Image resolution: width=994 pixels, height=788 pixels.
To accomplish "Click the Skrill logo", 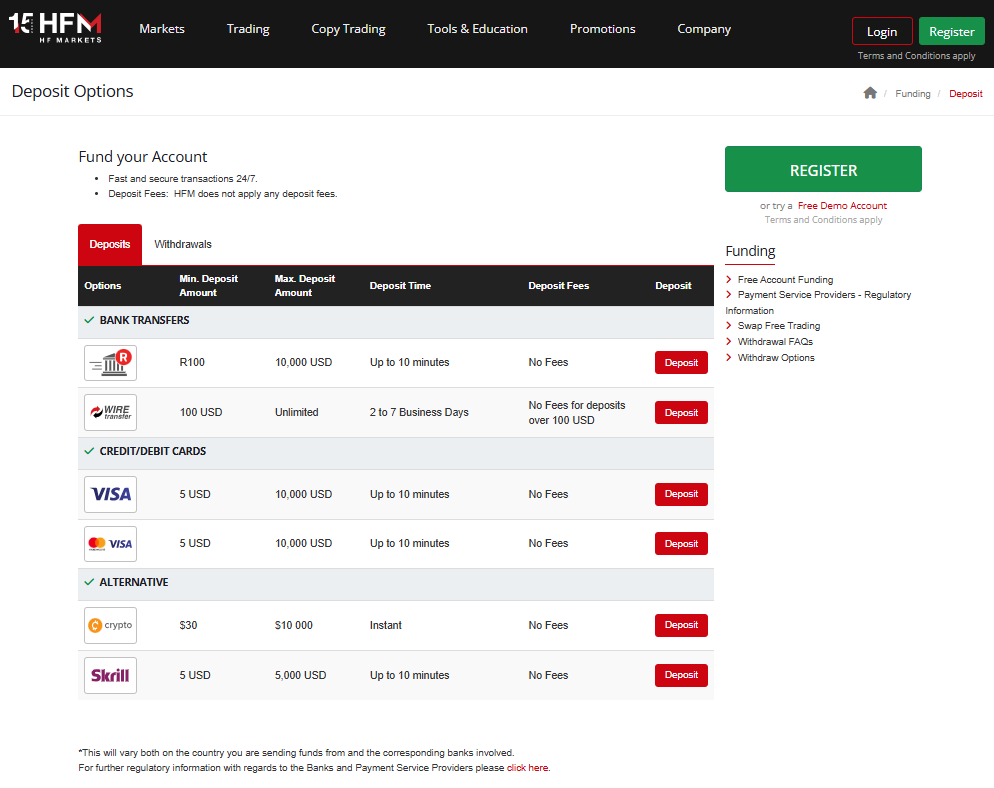I will click(x=110, y=675).
